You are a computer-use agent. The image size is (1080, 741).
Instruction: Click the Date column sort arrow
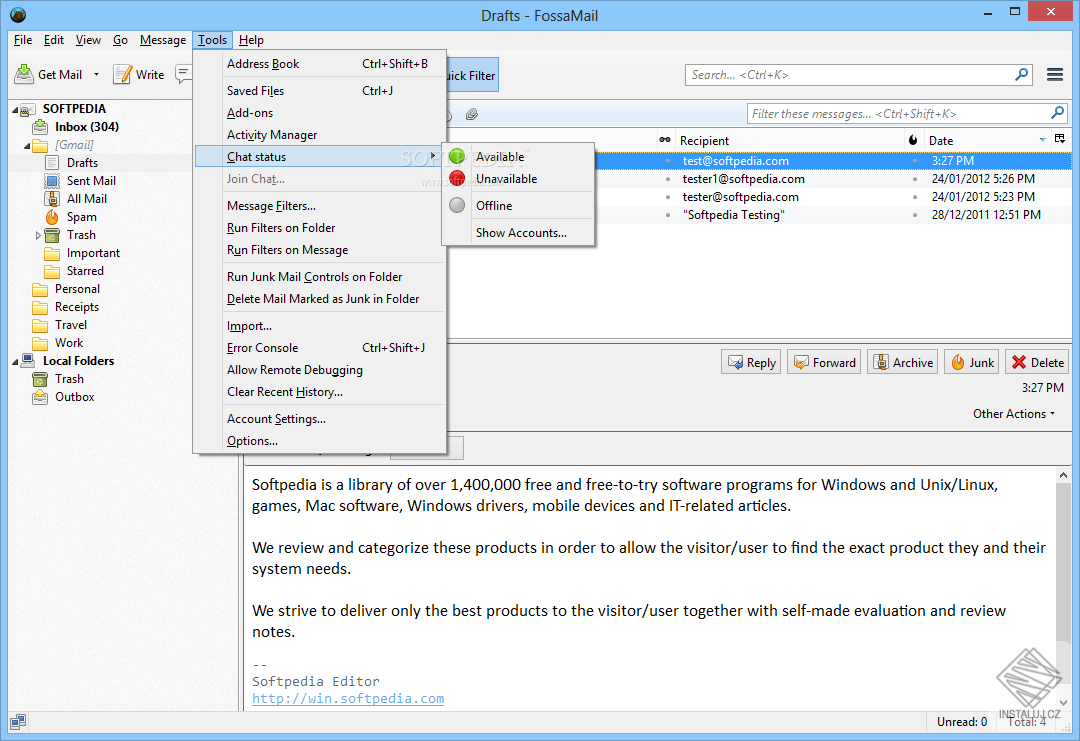[x=1042, y=140]
